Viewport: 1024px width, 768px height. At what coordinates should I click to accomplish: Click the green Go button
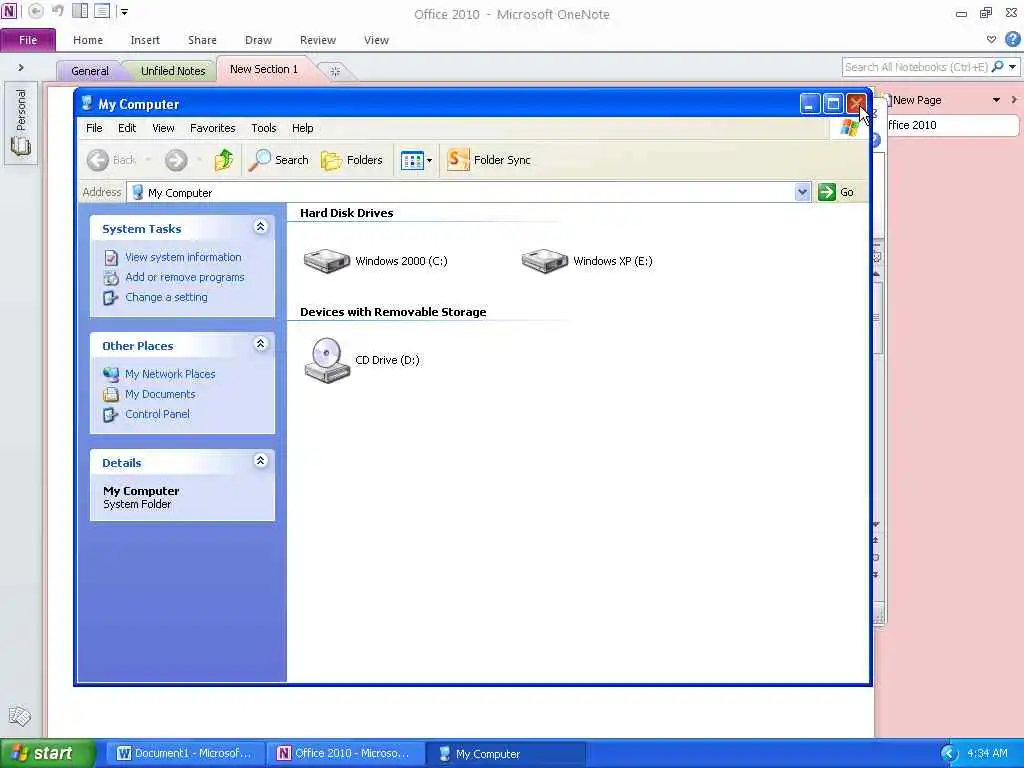[836, 192]
